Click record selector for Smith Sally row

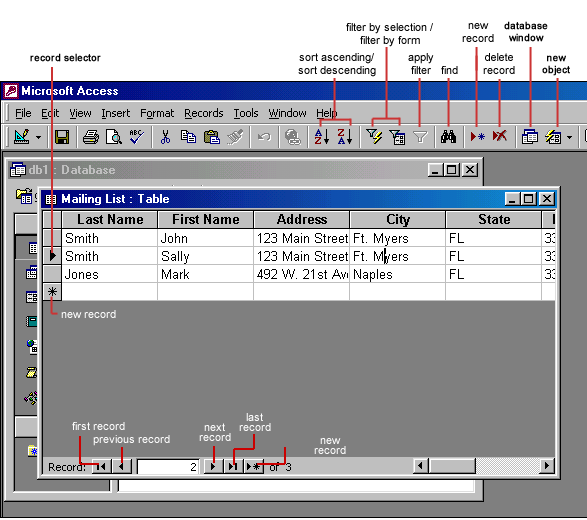coord(52,256)
